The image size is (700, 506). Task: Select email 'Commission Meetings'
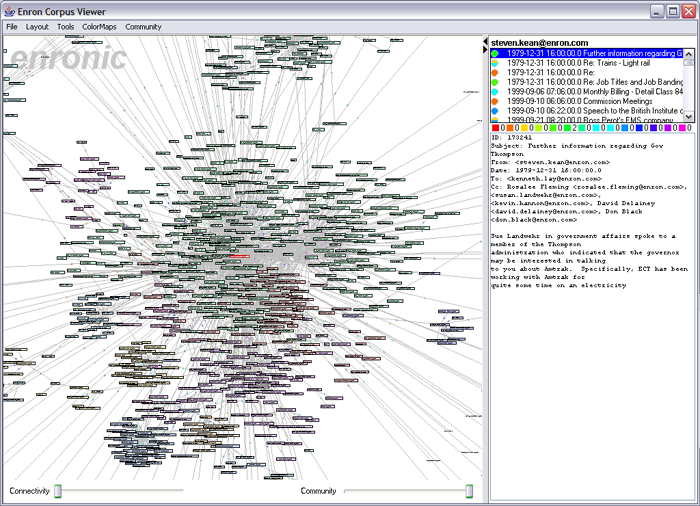(587, 101)
